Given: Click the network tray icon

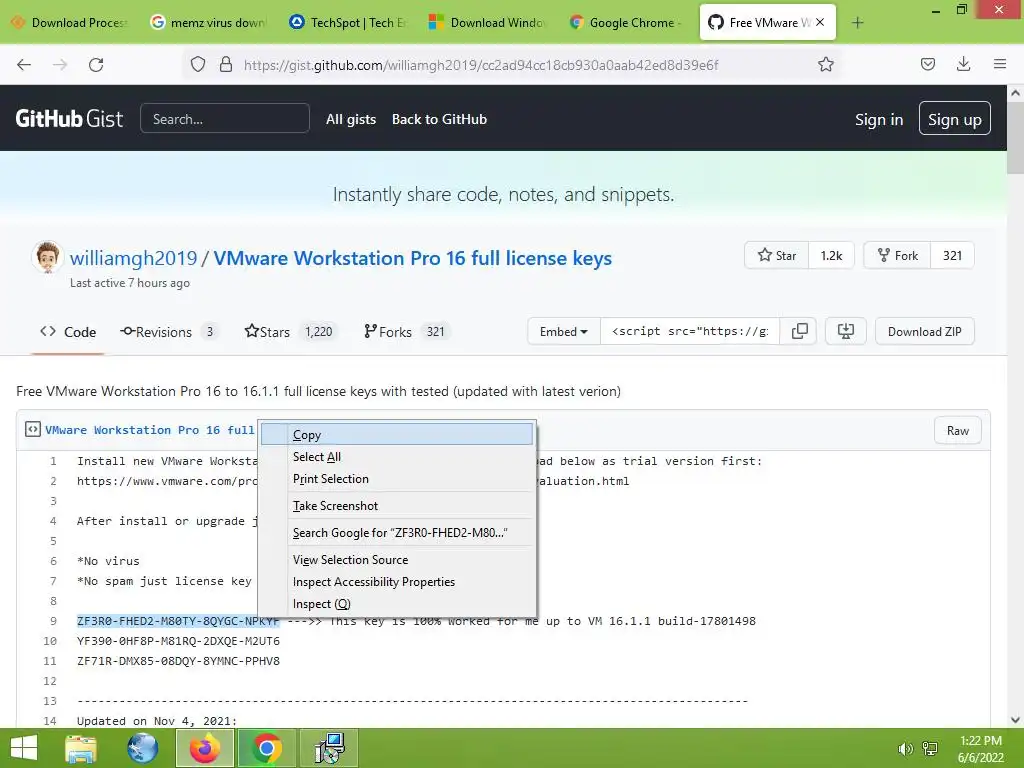Looking at the screenshot, I should coord(930,749).
